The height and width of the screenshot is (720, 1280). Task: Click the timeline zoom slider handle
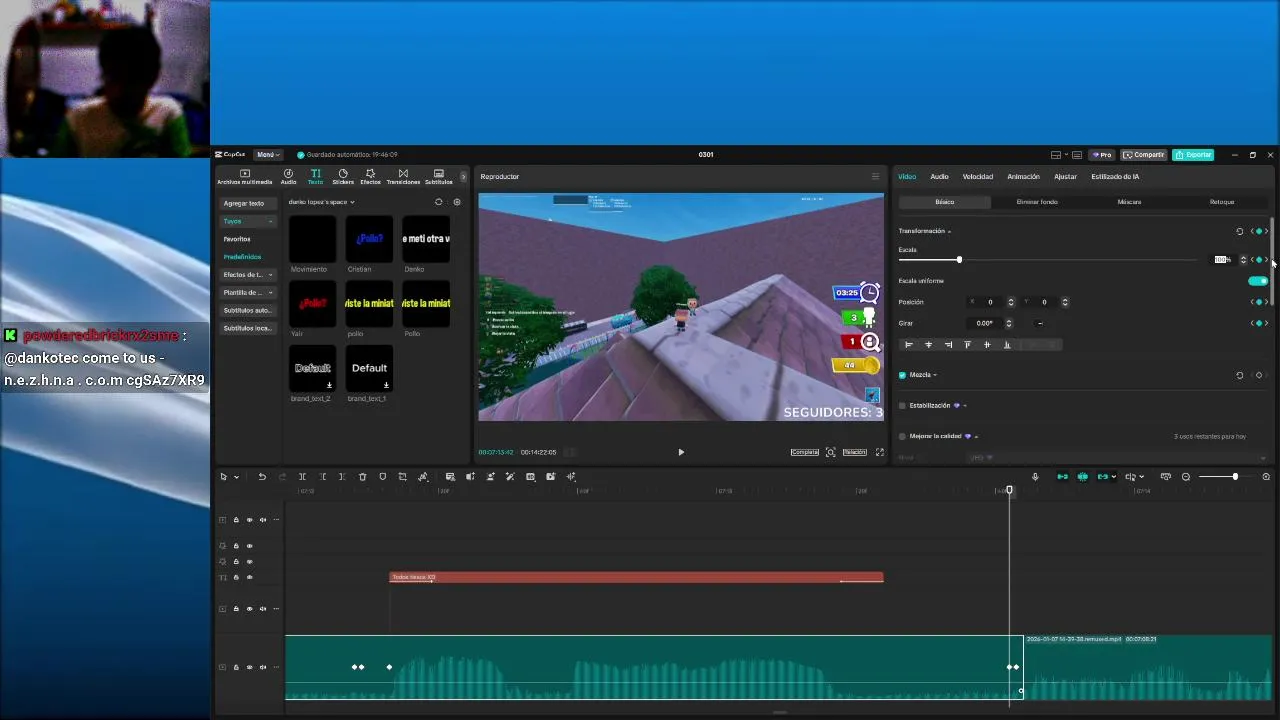pos(1235,477)
